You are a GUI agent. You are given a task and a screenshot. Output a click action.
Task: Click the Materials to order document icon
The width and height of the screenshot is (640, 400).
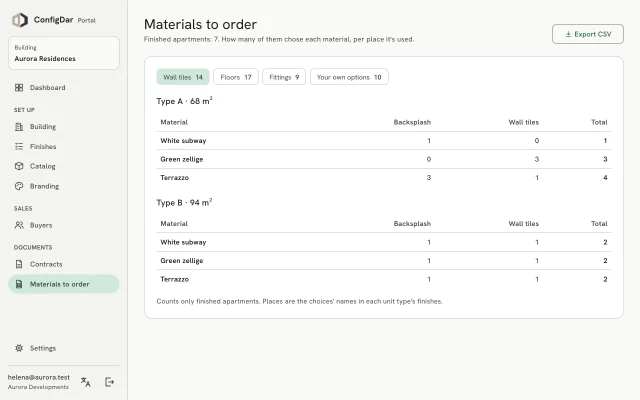click(19, 284)
